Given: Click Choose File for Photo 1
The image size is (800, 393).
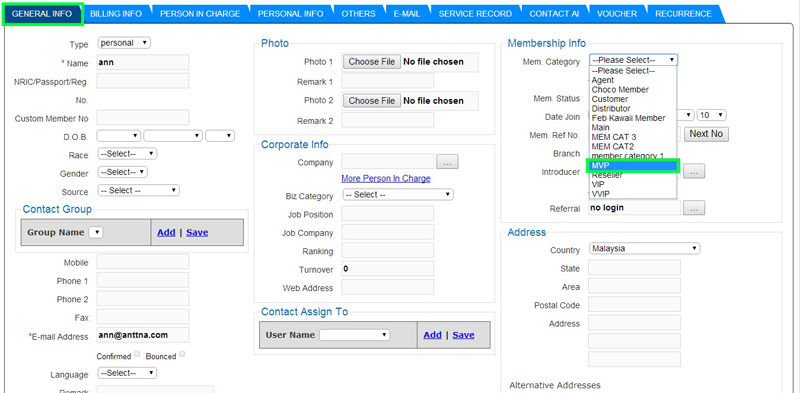Looking at the screenshot, I should (372, 62).
